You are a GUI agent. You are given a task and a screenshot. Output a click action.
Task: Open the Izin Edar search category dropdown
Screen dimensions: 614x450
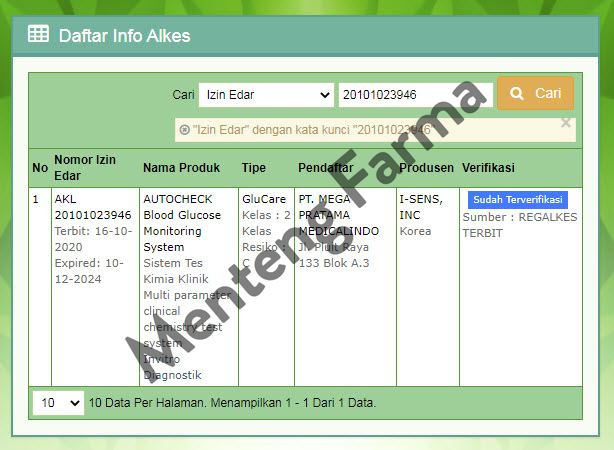(266, 95)
